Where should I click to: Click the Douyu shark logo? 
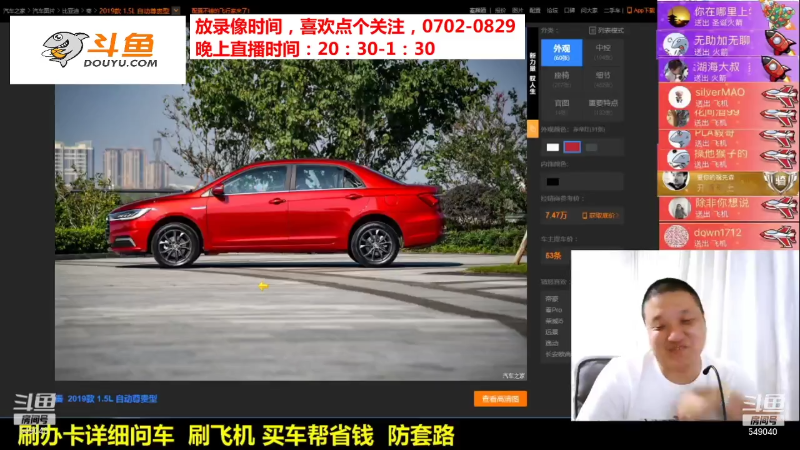coord(64,49)
